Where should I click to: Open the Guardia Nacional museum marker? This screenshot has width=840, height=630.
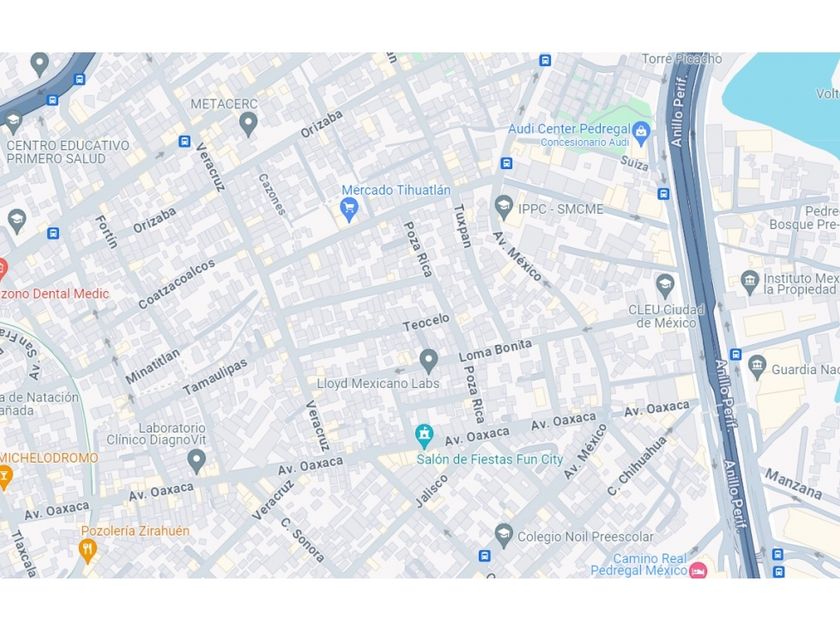tap(756, 368)
